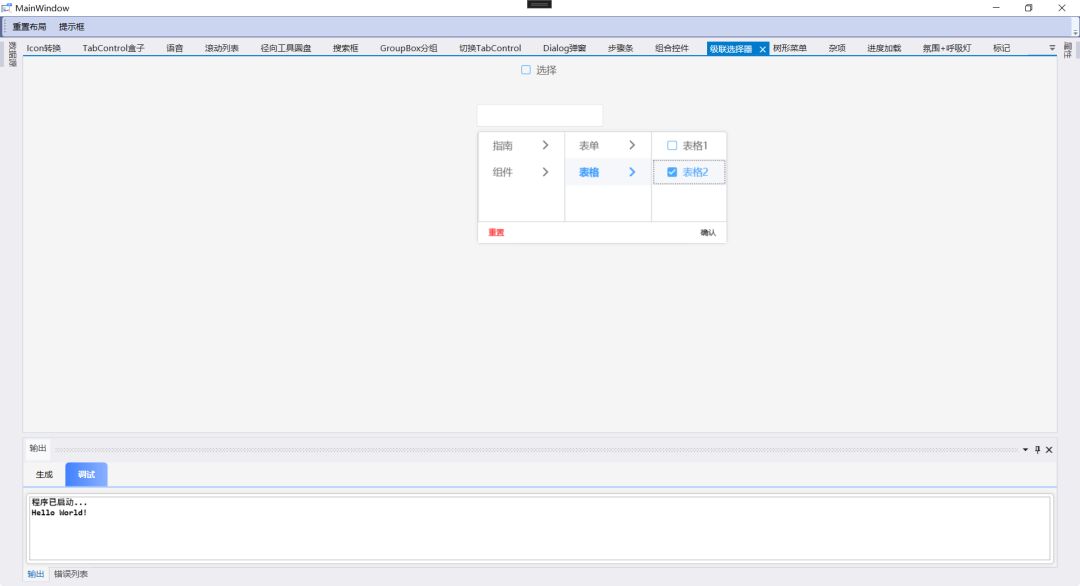The width and height of the screenshot is (1080, 586).
Task: Switch to the bottom 输出 tab
Action: click(36, 574)
